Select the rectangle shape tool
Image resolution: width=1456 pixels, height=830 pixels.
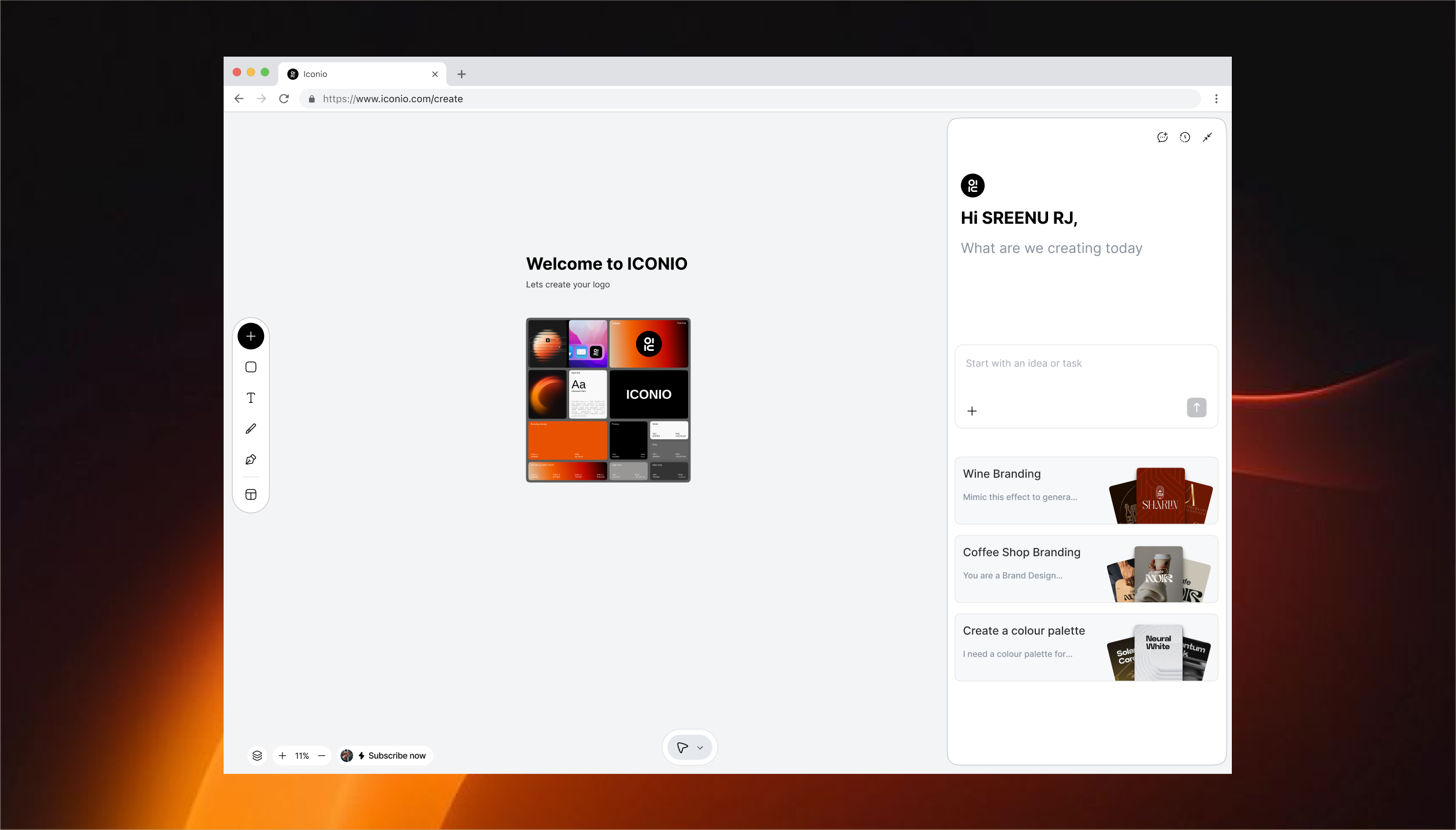click(x=251, y=367)
